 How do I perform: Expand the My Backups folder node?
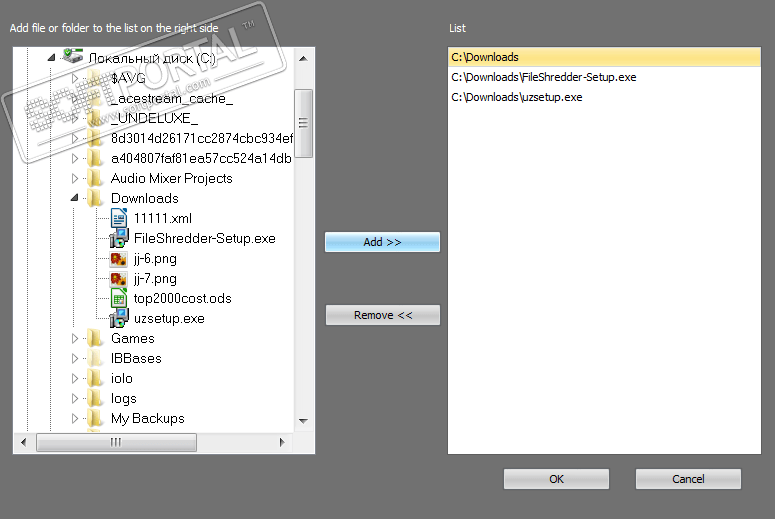pyautogui.click(x=75, y=418)
